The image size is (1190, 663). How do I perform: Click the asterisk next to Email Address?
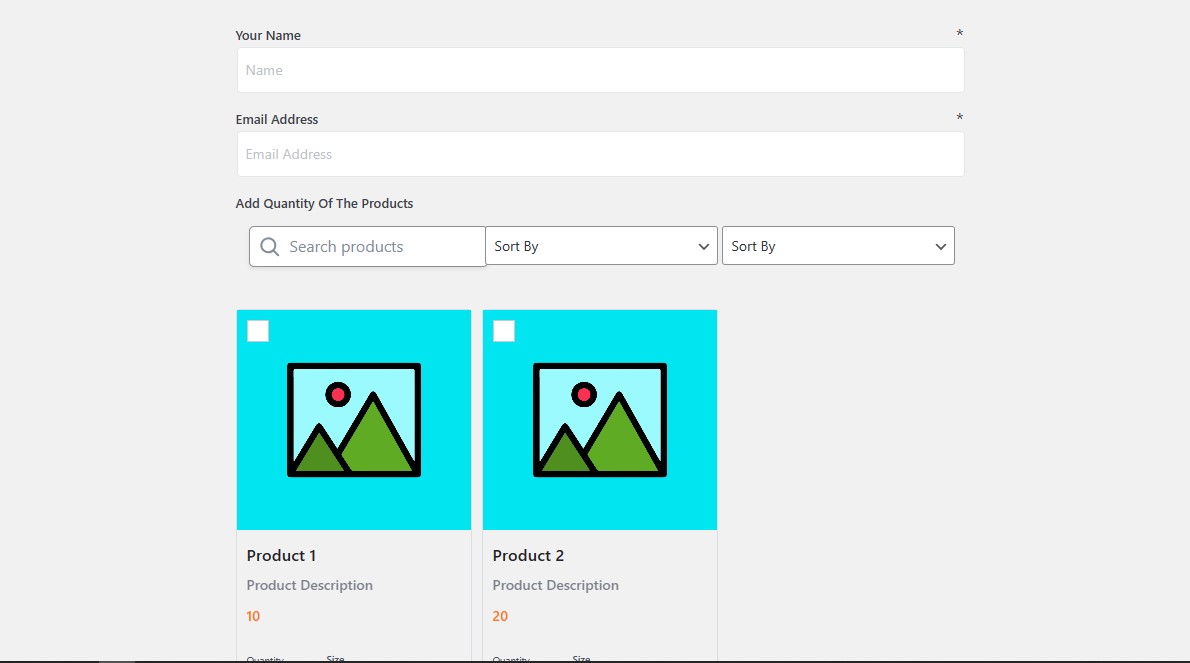[959, 118]
